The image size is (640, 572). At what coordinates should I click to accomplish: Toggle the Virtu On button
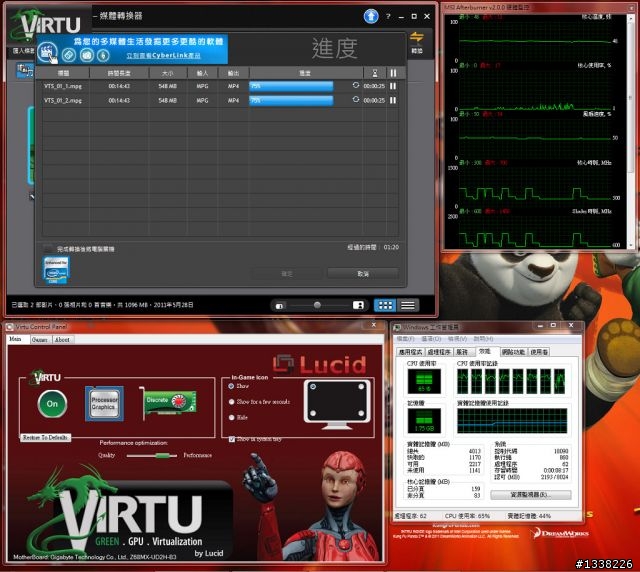[x=52, y=404]
